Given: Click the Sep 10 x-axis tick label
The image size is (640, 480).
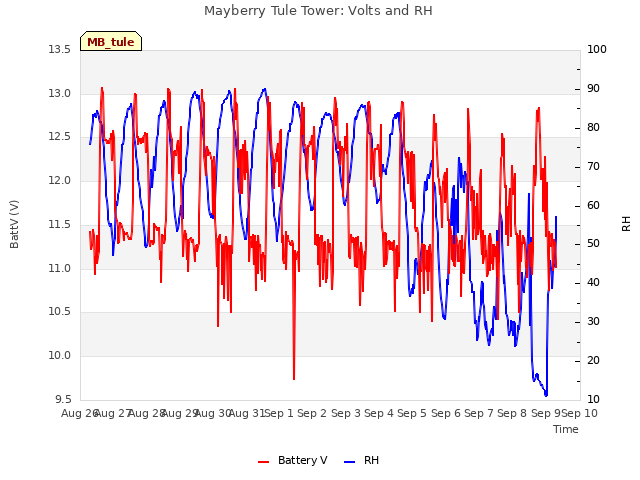Looking at the screenshot, I should click(579, 413).
